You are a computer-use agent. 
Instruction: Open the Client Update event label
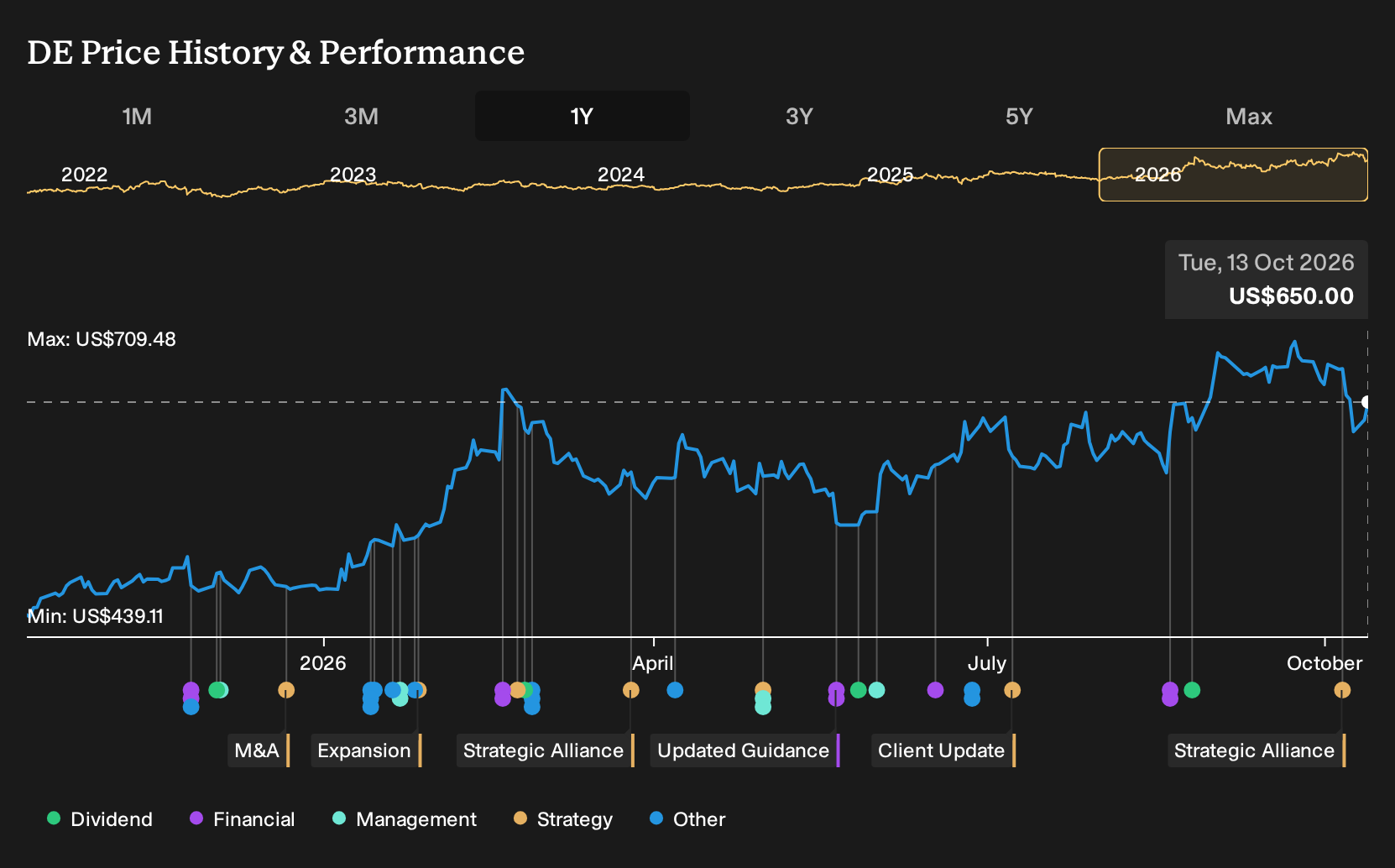[x=943, y=750]
